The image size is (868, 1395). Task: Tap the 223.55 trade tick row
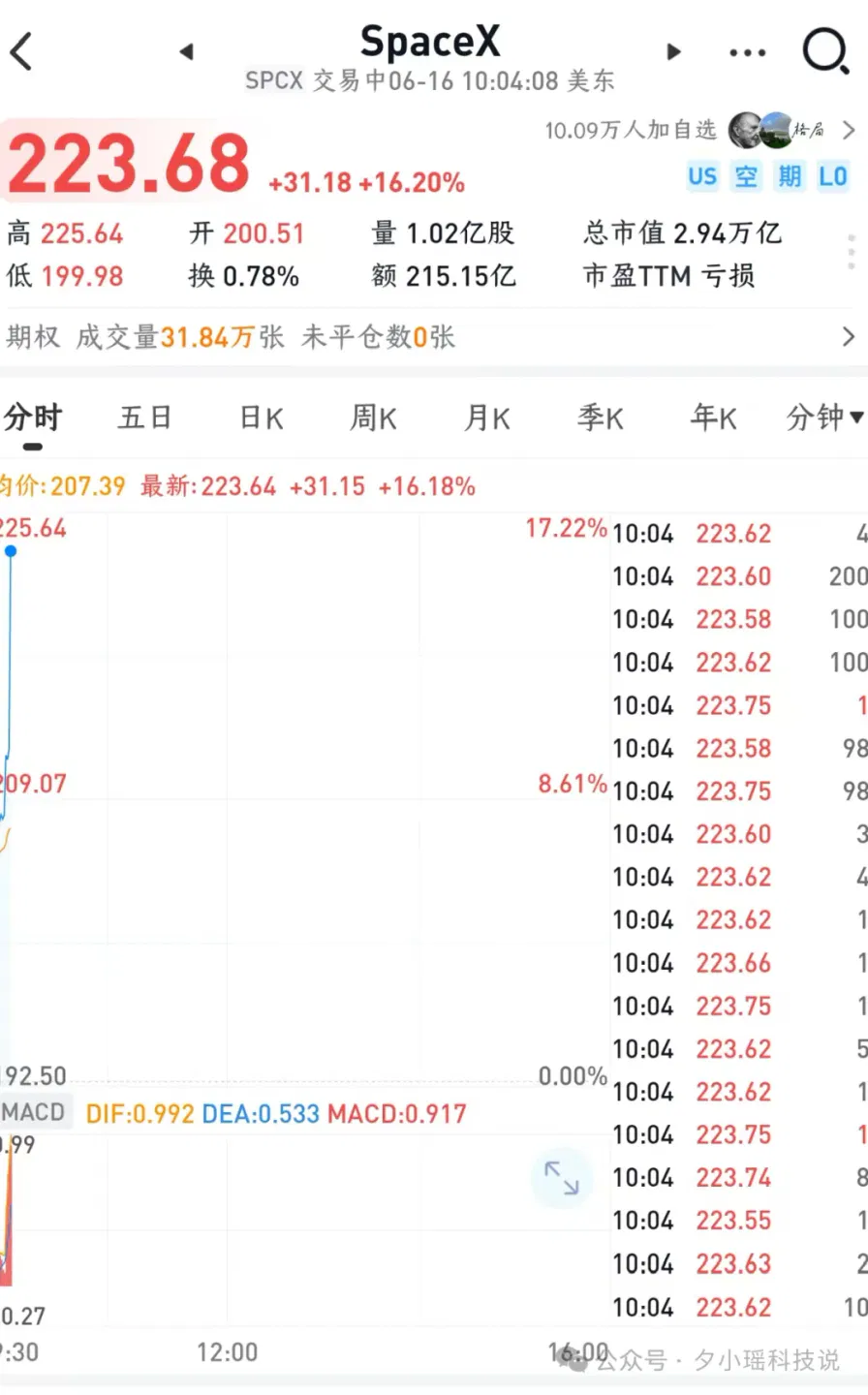tap(739, 1221)
